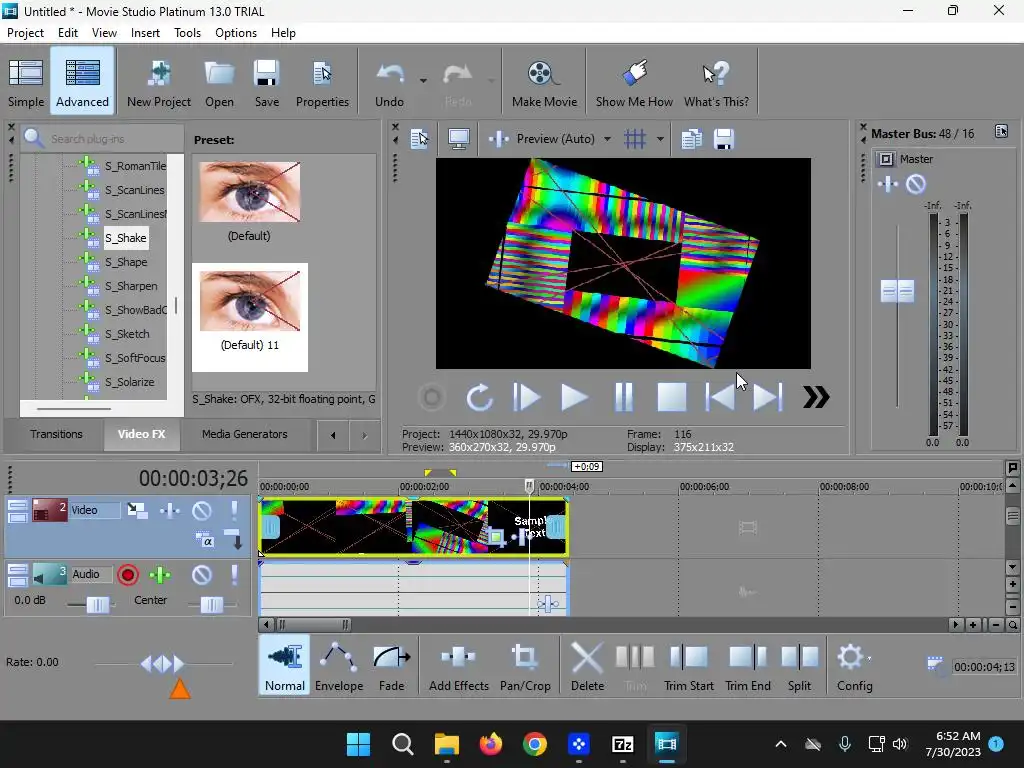Mute the Video track

pyautogui.click(x=201, y=510)
